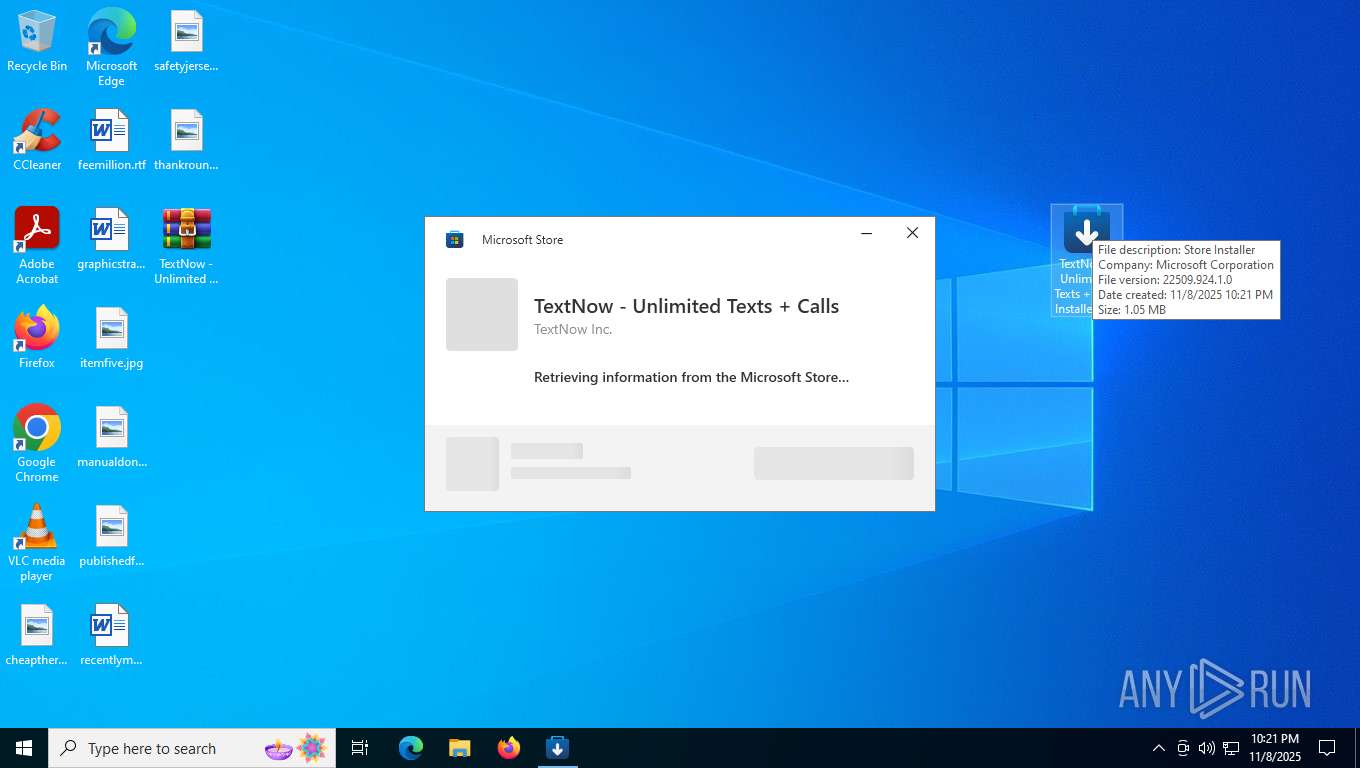Click the Microsoft Store window title text
This screenshot has width=1360, height=768.
[522, 240]
